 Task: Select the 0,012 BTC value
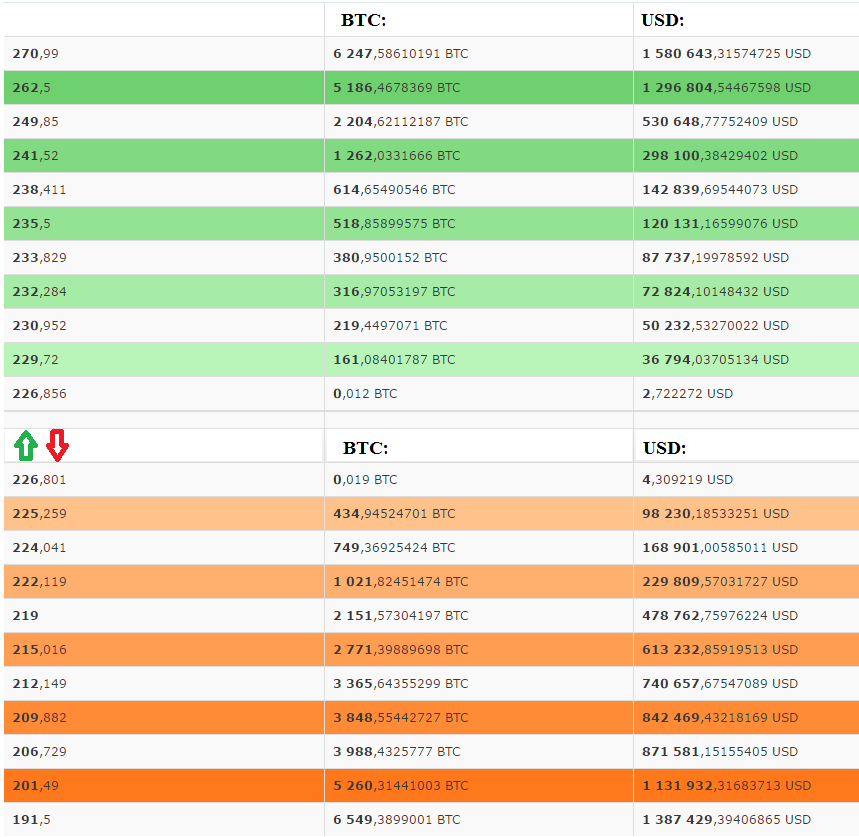(365, 393)
